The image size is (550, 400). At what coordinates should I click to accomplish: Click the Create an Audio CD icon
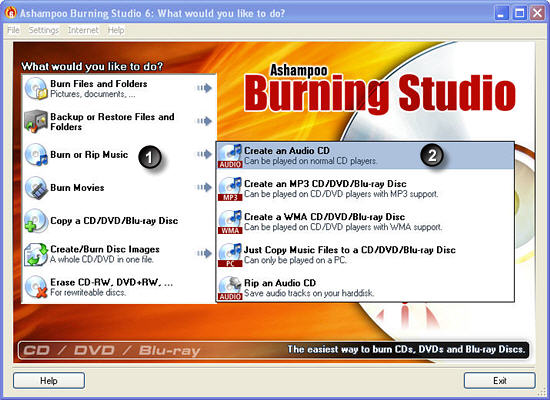pyautogui.click(x=230, y=155)
